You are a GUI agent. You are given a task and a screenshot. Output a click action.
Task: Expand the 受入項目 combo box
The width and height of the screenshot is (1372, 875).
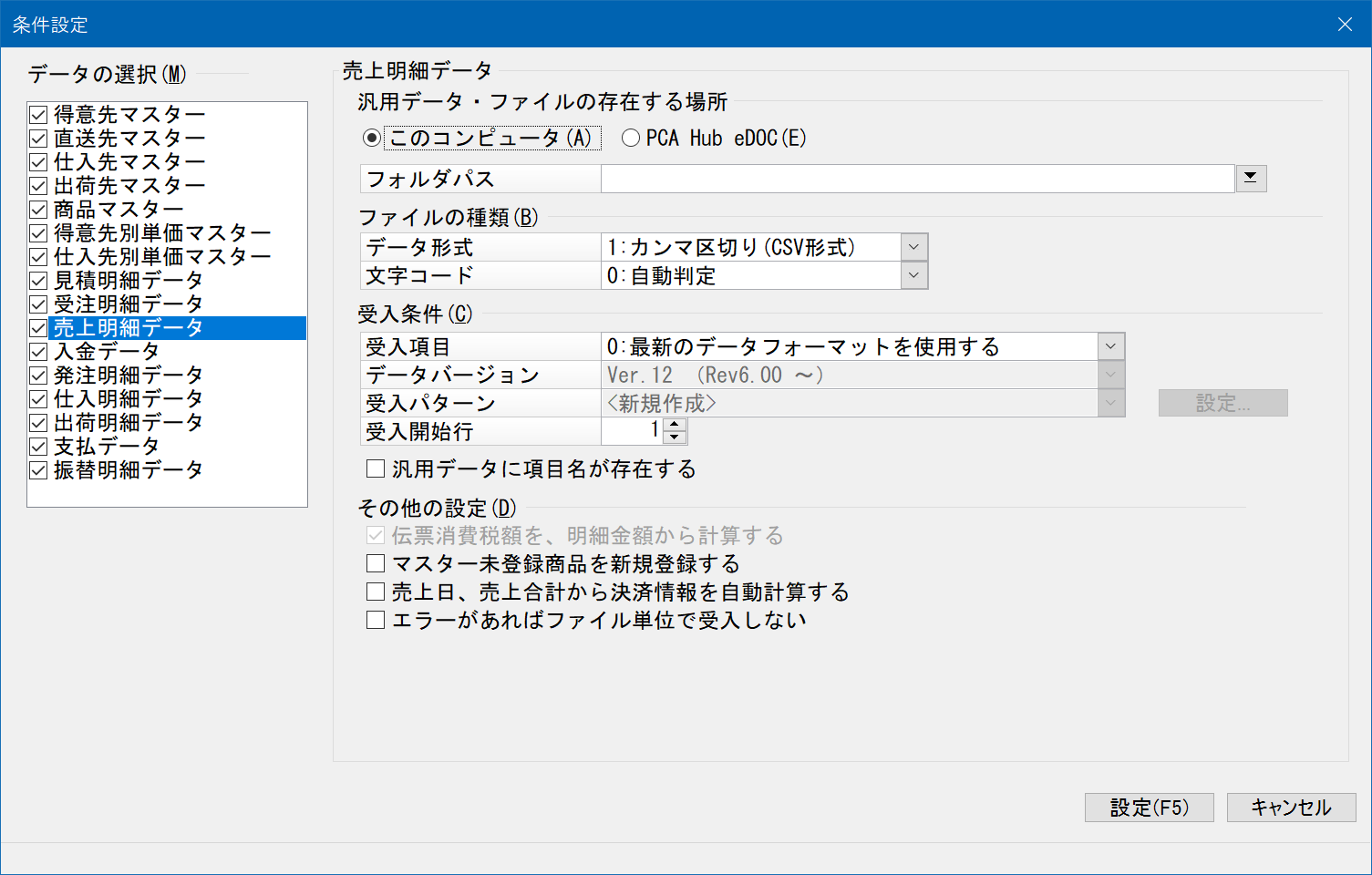coord(1110,346)
